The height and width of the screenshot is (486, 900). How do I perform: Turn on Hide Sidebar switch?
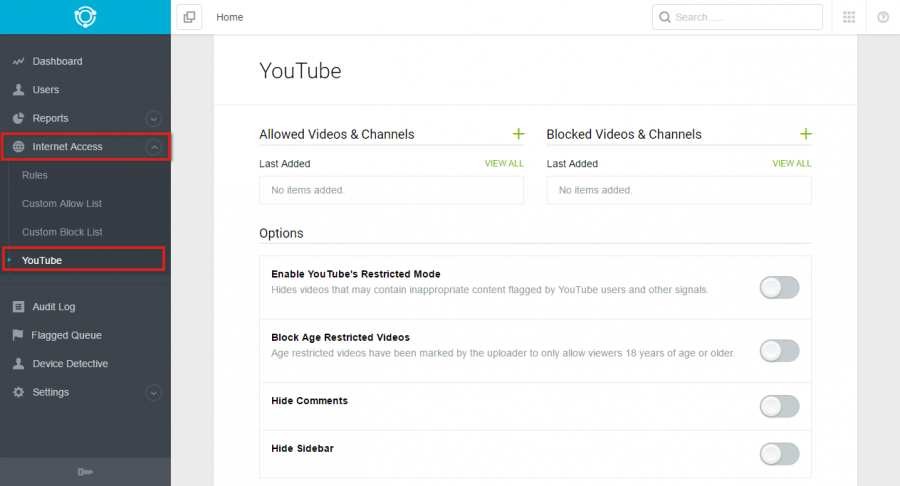(779, 454)
